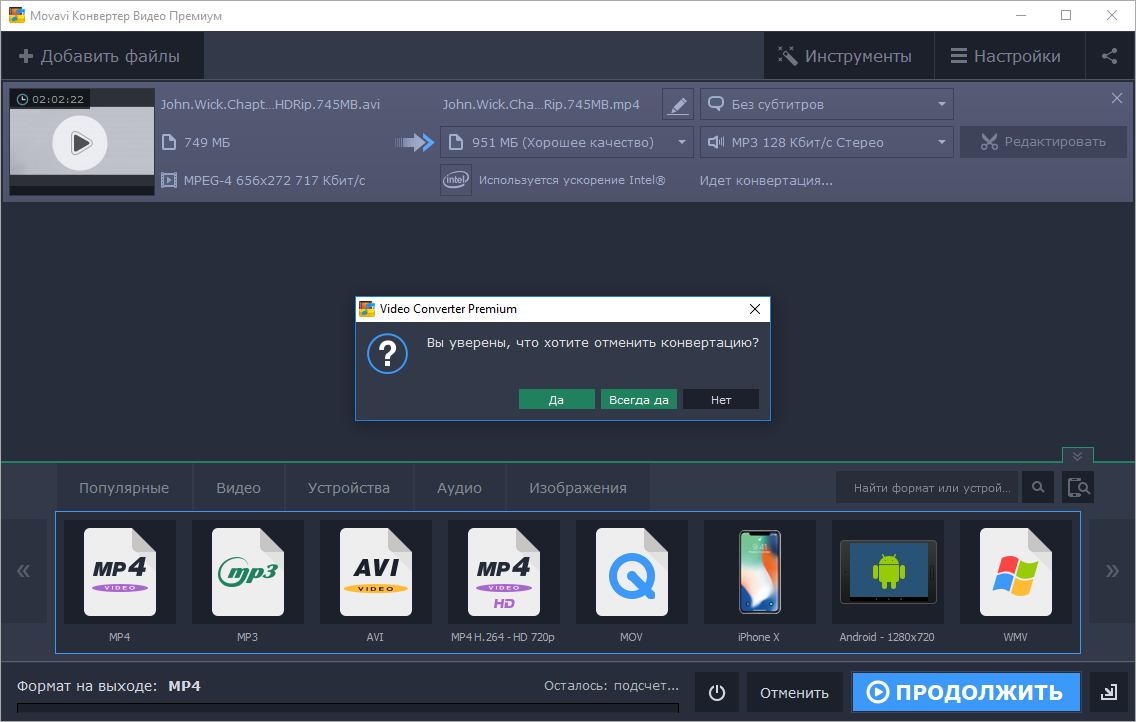Switch to the Изображения tab
This screenshot has width=1136, height=722.
point(577,488)
